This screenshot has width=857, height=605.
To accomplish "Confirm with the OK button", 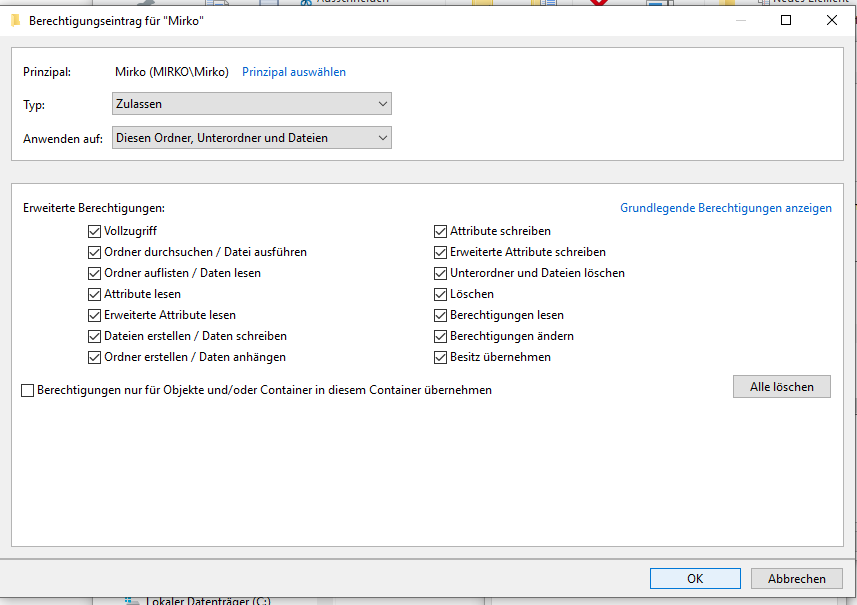I will (695, 578).
